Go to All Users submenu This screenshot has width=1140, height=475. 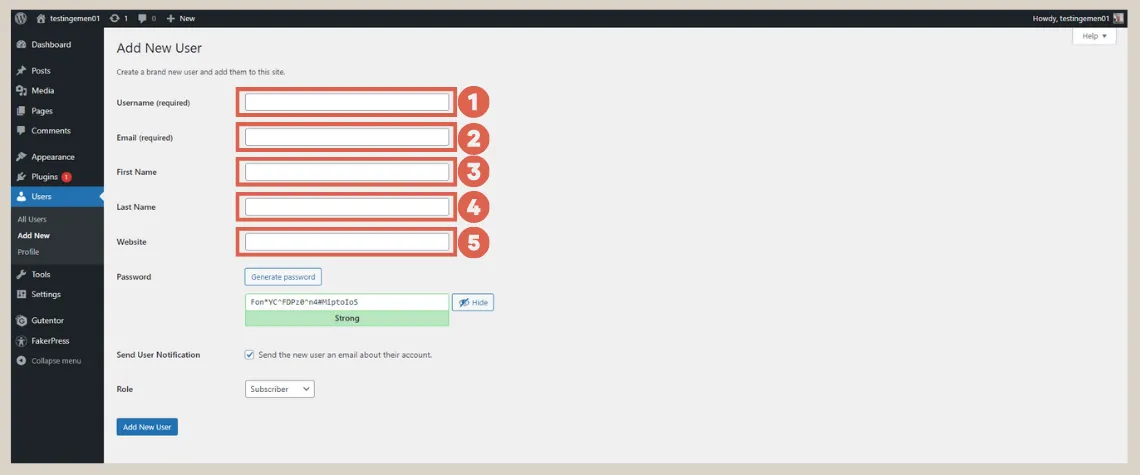tap(32, 219)
